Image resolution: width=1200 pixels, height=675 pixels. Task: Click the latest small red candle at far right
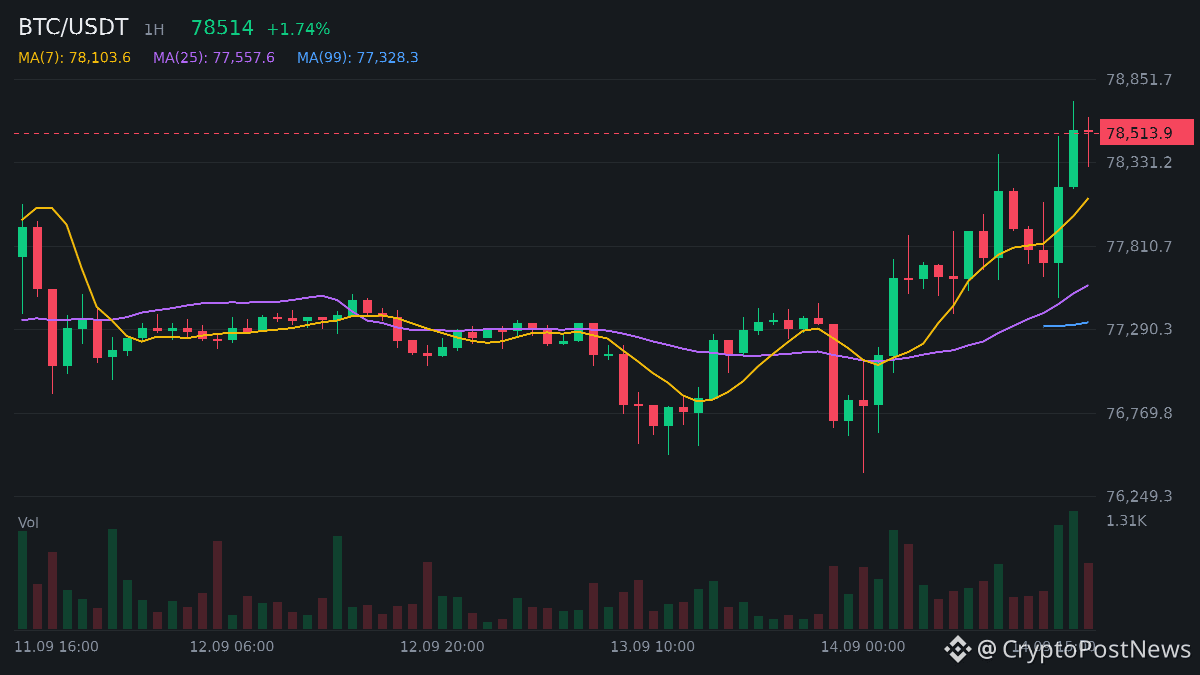point(1088,131)
